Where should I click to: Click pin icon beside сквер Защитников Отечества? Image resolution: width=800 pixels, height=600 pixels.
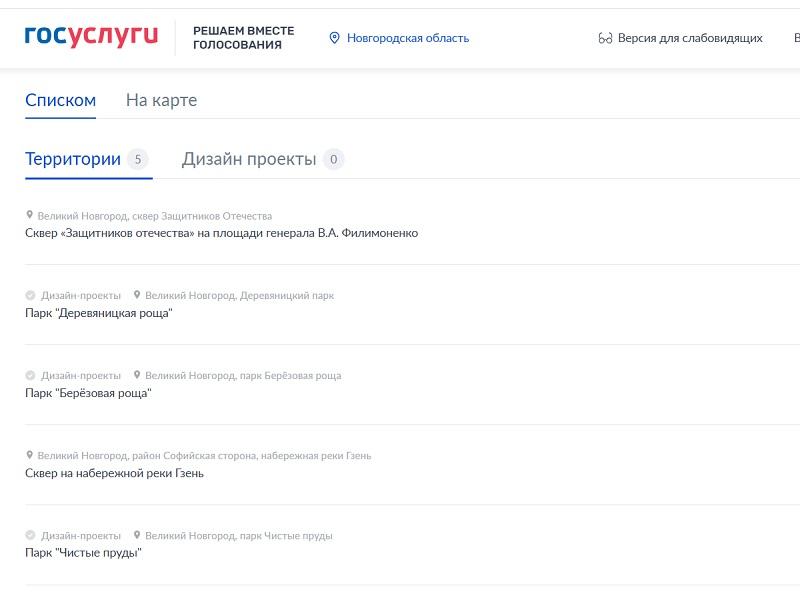[x=30, y=215]
